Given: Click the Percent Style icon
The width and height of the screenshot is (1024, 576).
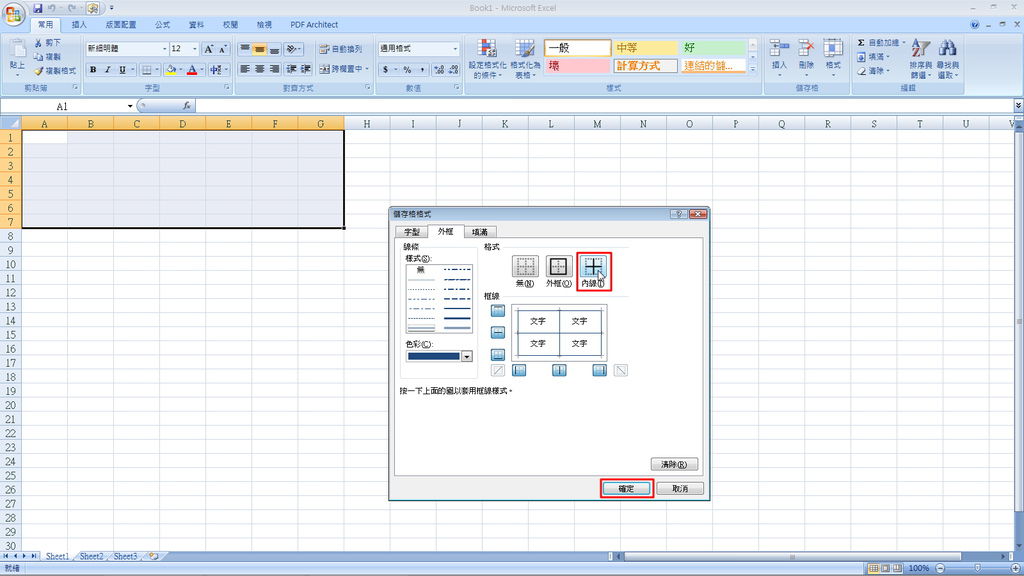Looking at the screenshot, I should click(407, 69).
